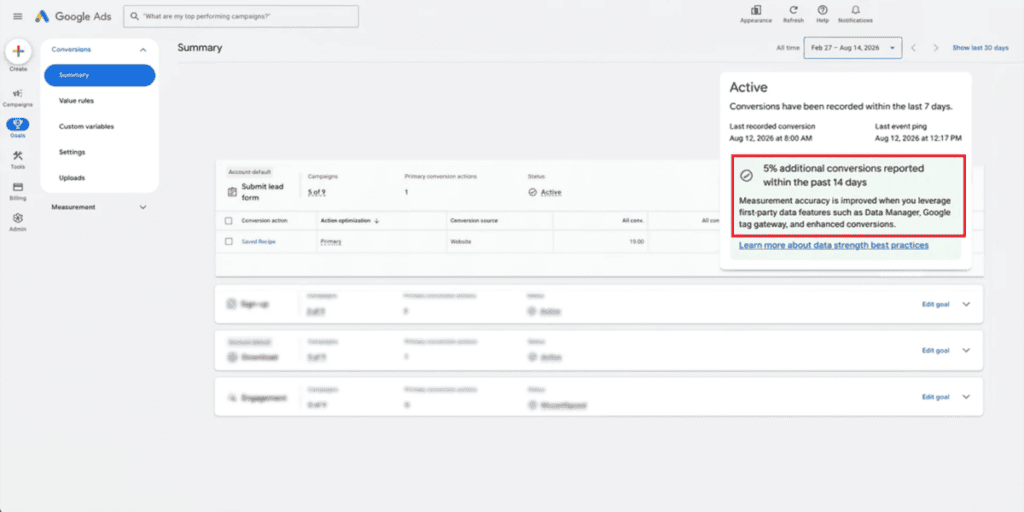Open the Admin gear icon
The height and width of the screenshot is (512, 1024).
pyautogui.click(x=18, y=218)
